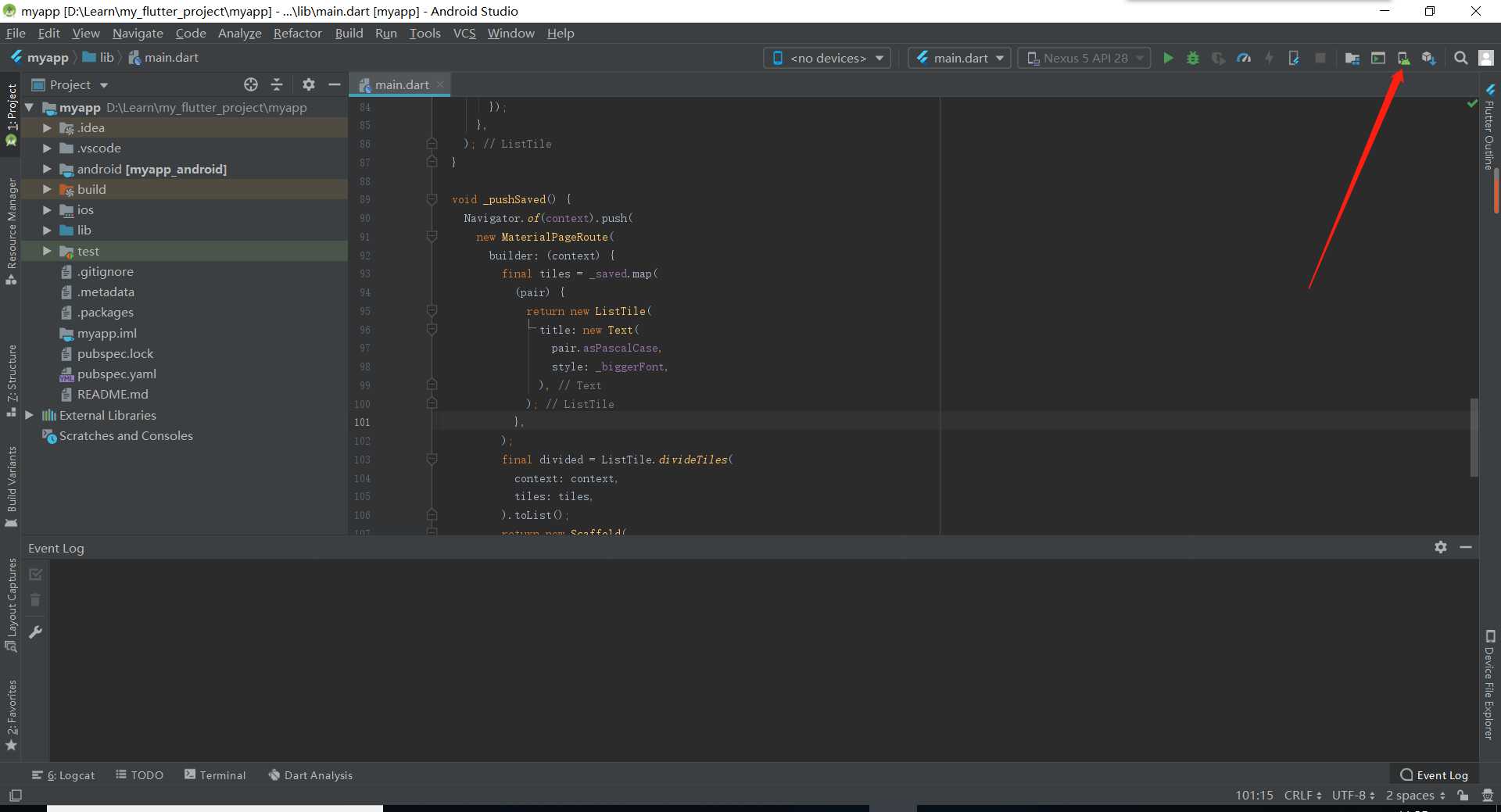Viewport: 1501px width, 812px height.
Task: Open the VCS menu
Action: click(x=464, y=33)
